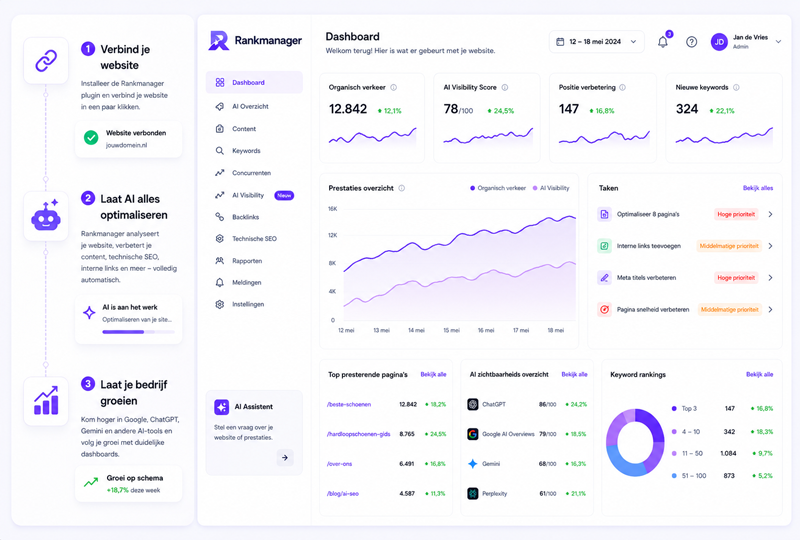Open Backlinks in the sidebar
Screen dimensions: 800x540
[254, 217]
